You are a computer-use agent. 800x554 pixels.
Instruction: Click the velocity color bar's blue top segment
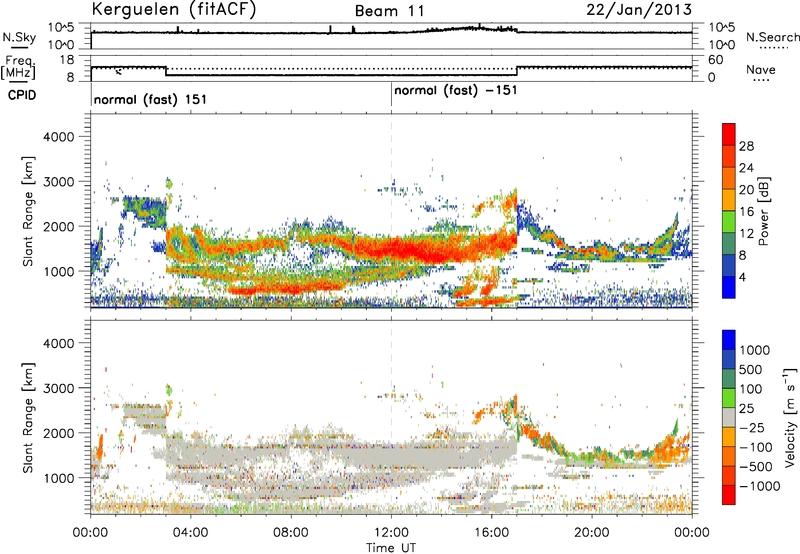coord(729,340)
